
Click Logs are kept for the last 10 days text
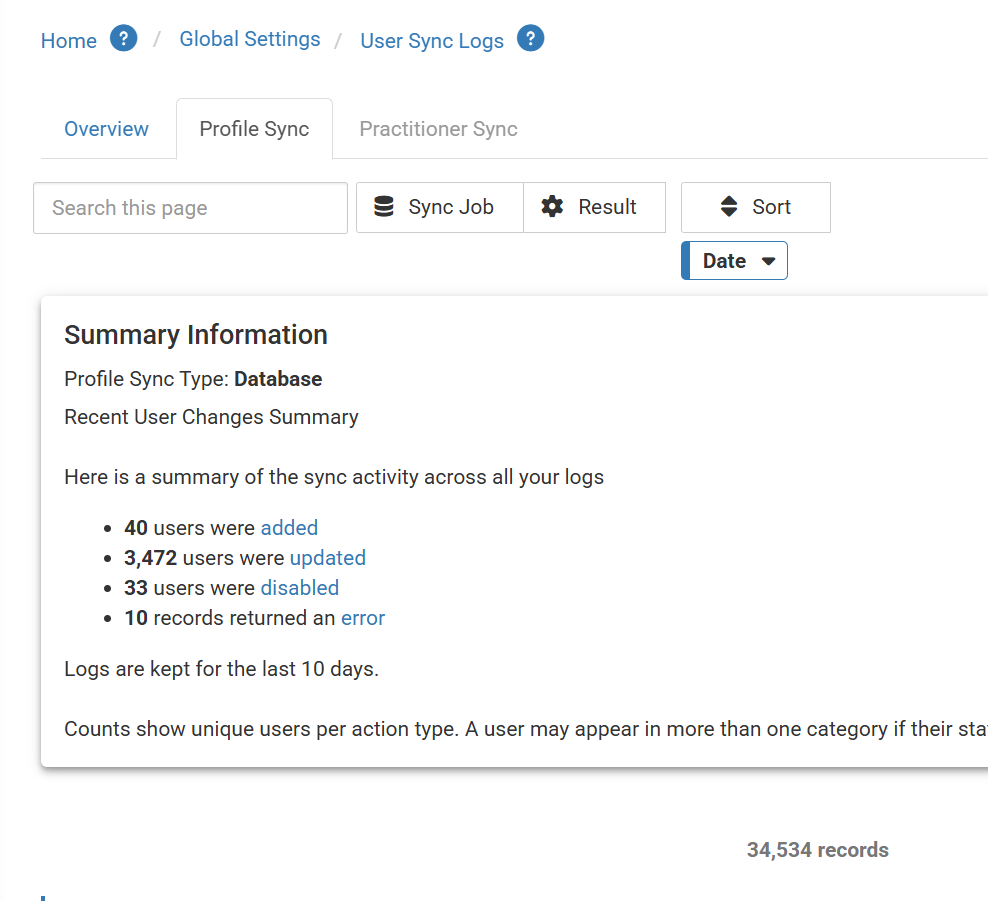222,669
